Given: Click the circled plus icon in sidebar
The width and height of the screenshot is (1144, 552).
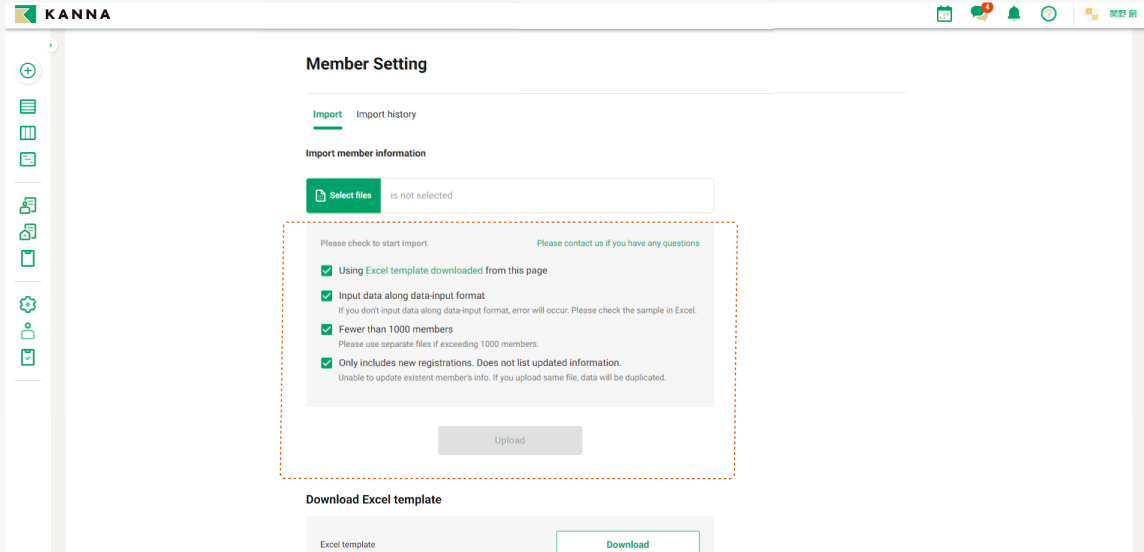Looking at the screenshot, I should 28,71.
